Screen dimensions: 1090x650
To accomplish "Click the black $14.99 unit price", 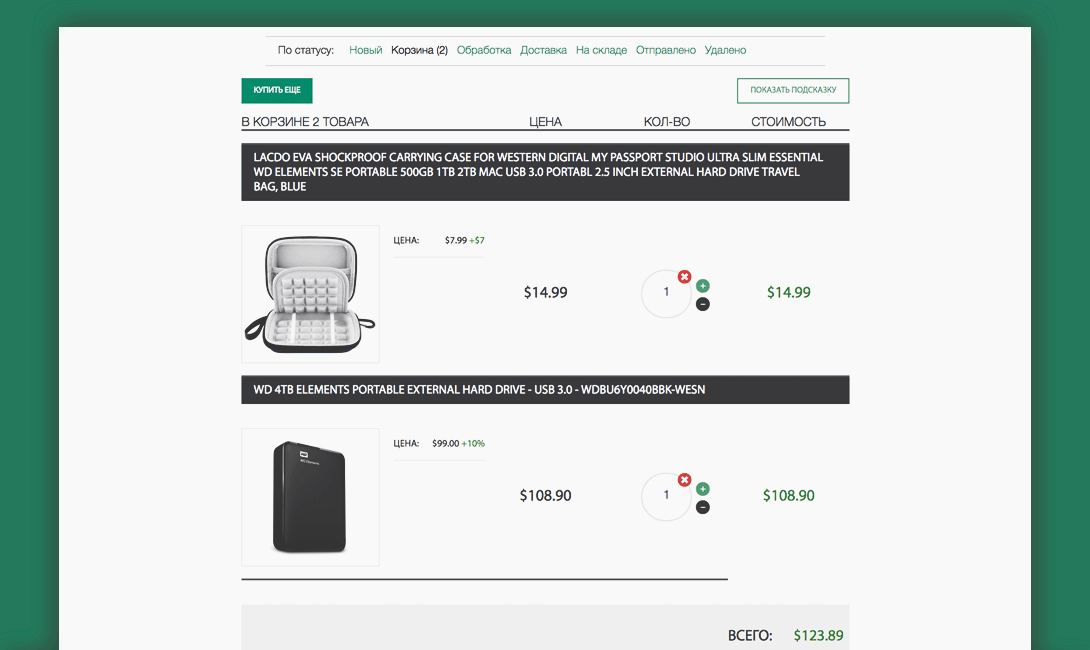I will point(545,293).
